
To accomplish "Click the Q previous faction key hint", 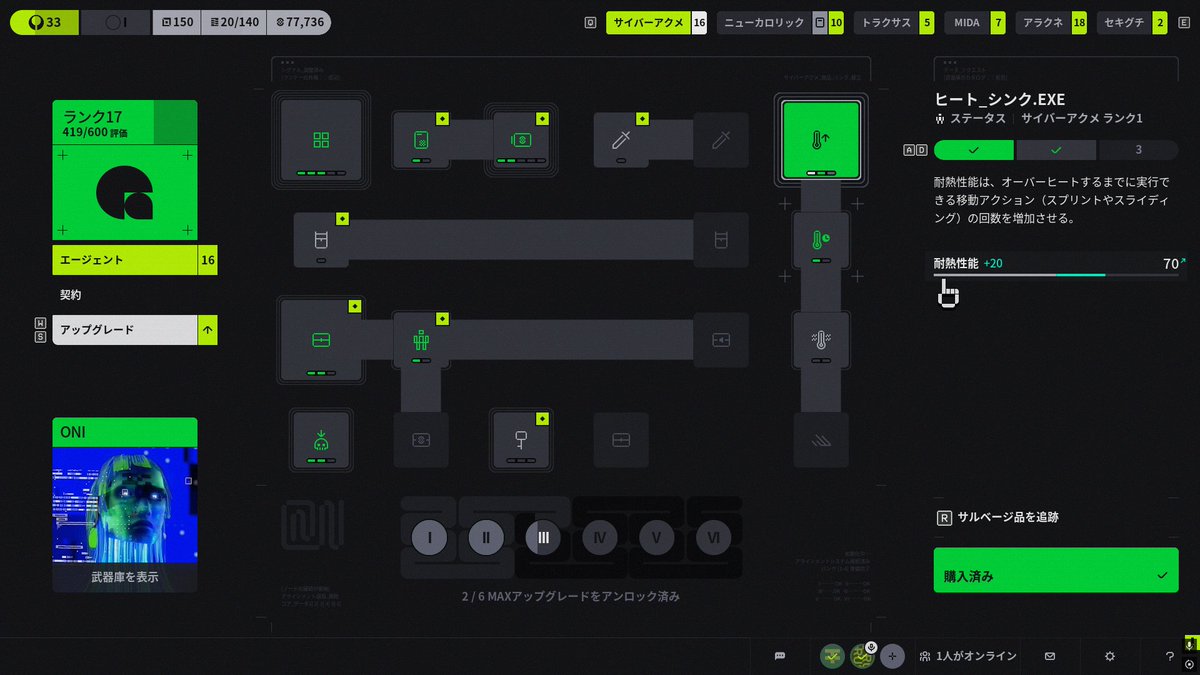I will [590, 22].
